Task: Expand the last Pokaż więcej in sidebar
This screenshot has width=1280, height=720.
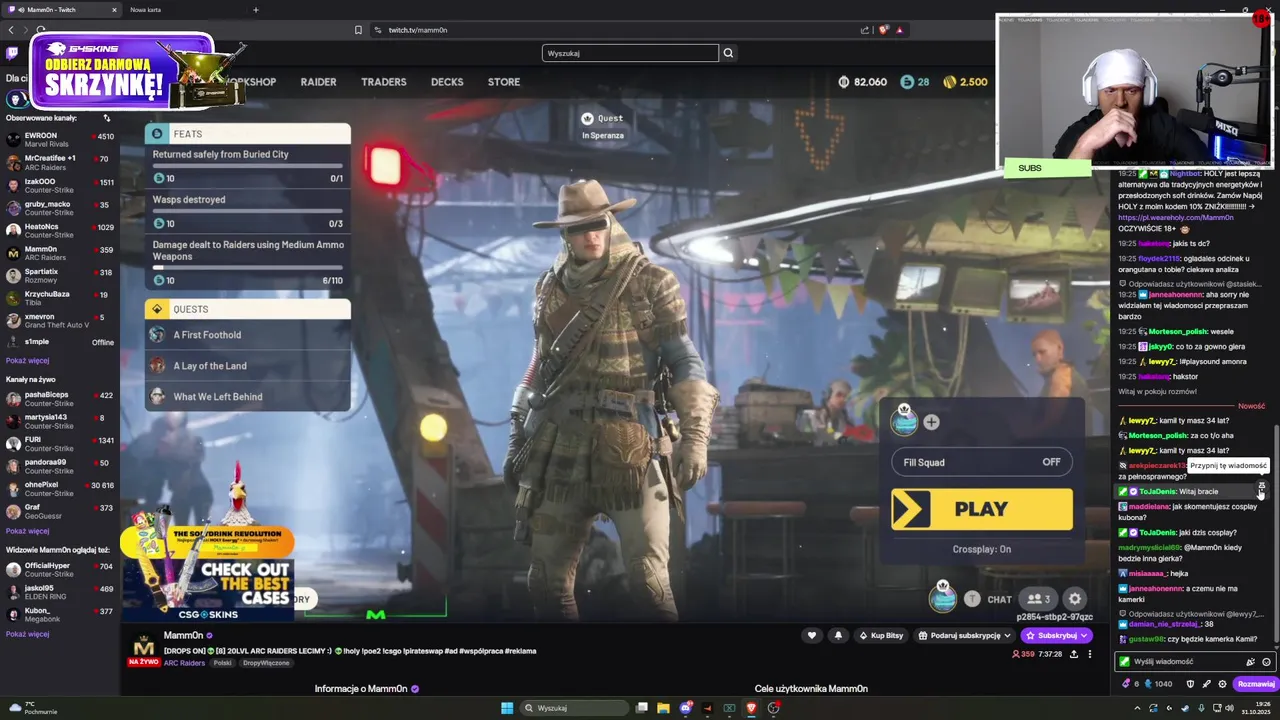Action: [x=27, y=634]
